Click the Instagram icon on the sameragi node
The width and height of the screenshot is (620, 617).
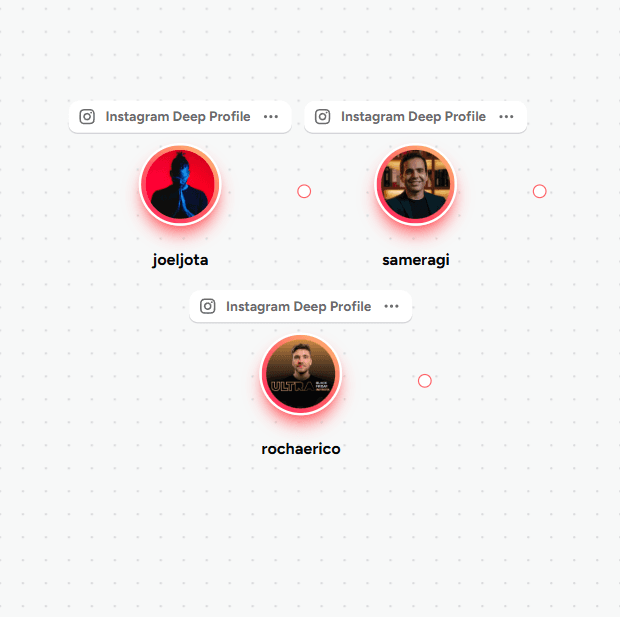[323, 117]
